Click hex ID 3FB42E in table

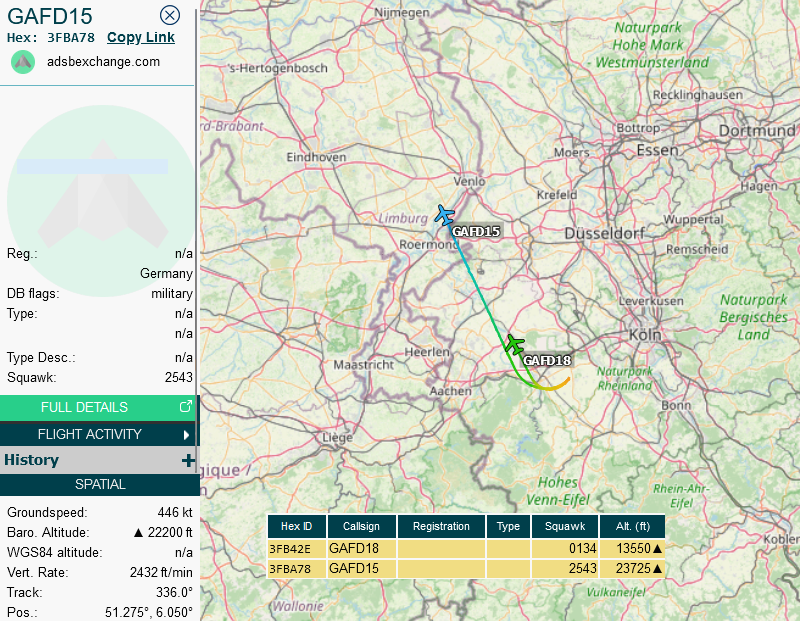pyautogui.click(x=290, y=549)
